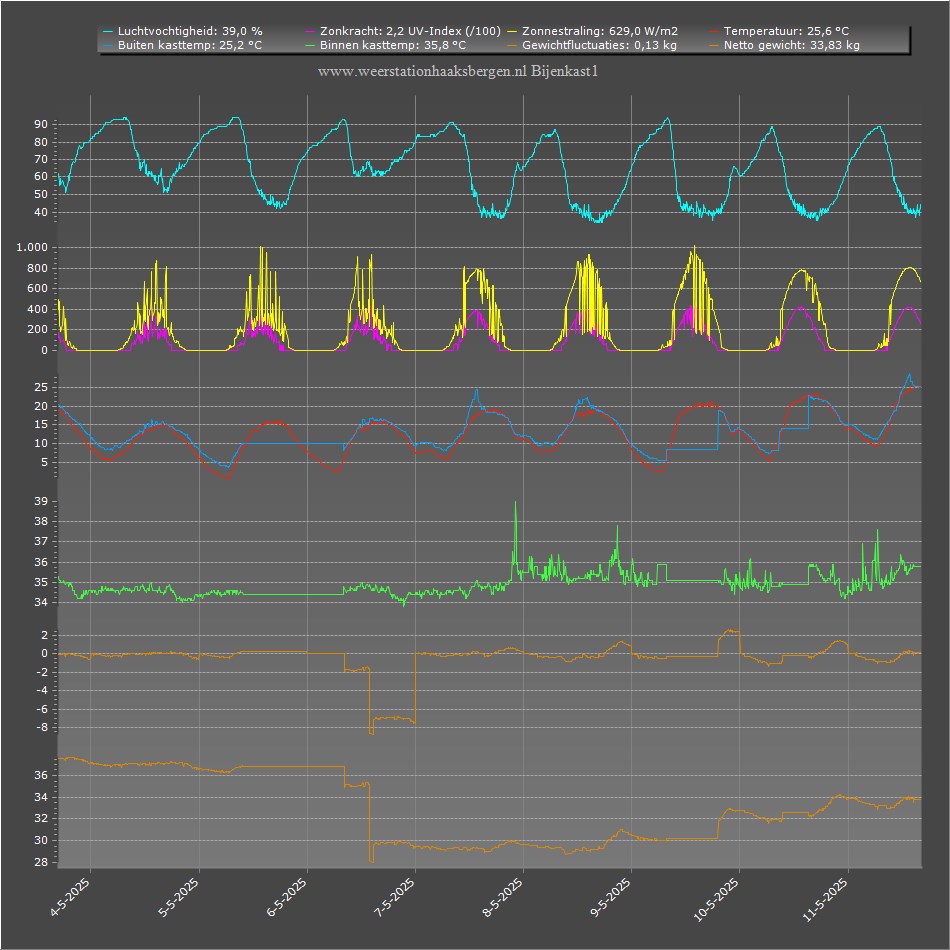Click the Temperatuur legend entry

pos(779,31)
